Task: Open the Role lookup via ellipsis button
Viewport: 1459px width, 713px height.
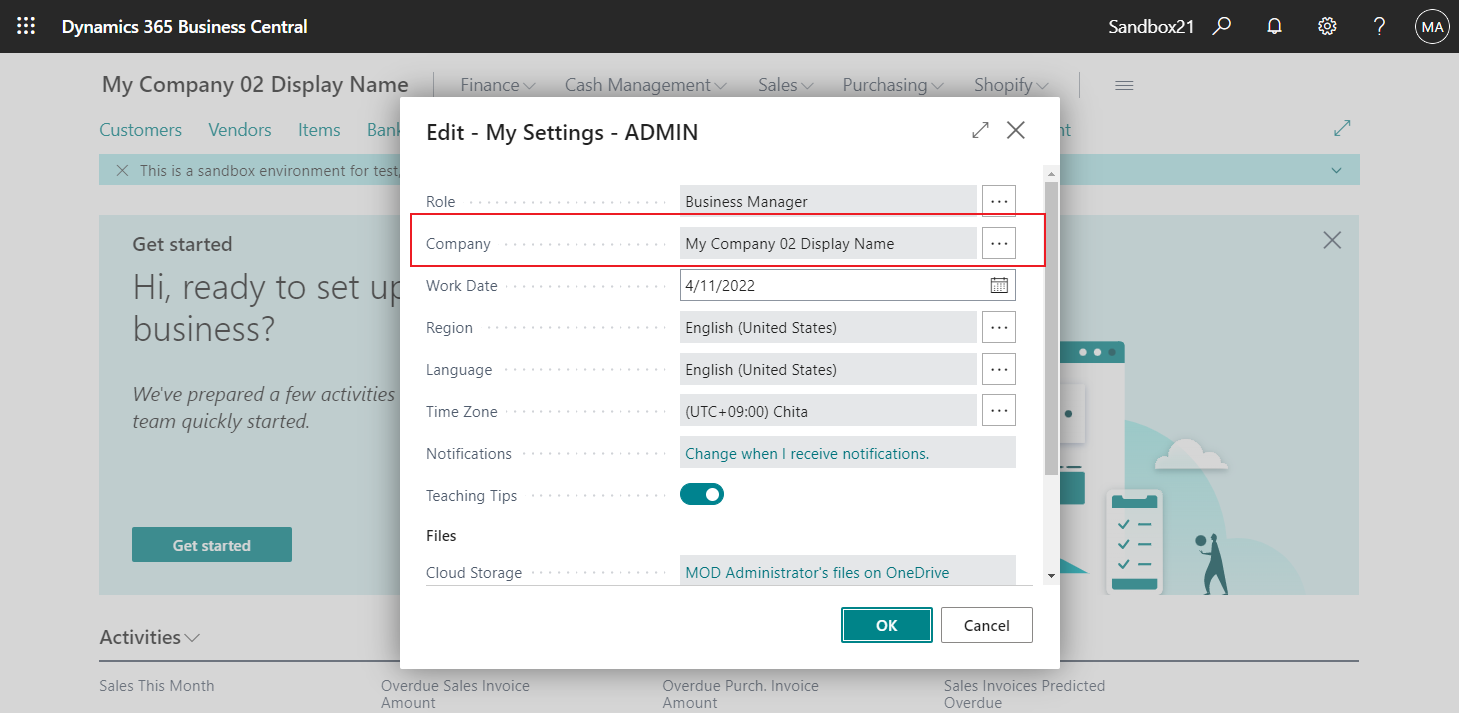Action: [x=998, y=200]
